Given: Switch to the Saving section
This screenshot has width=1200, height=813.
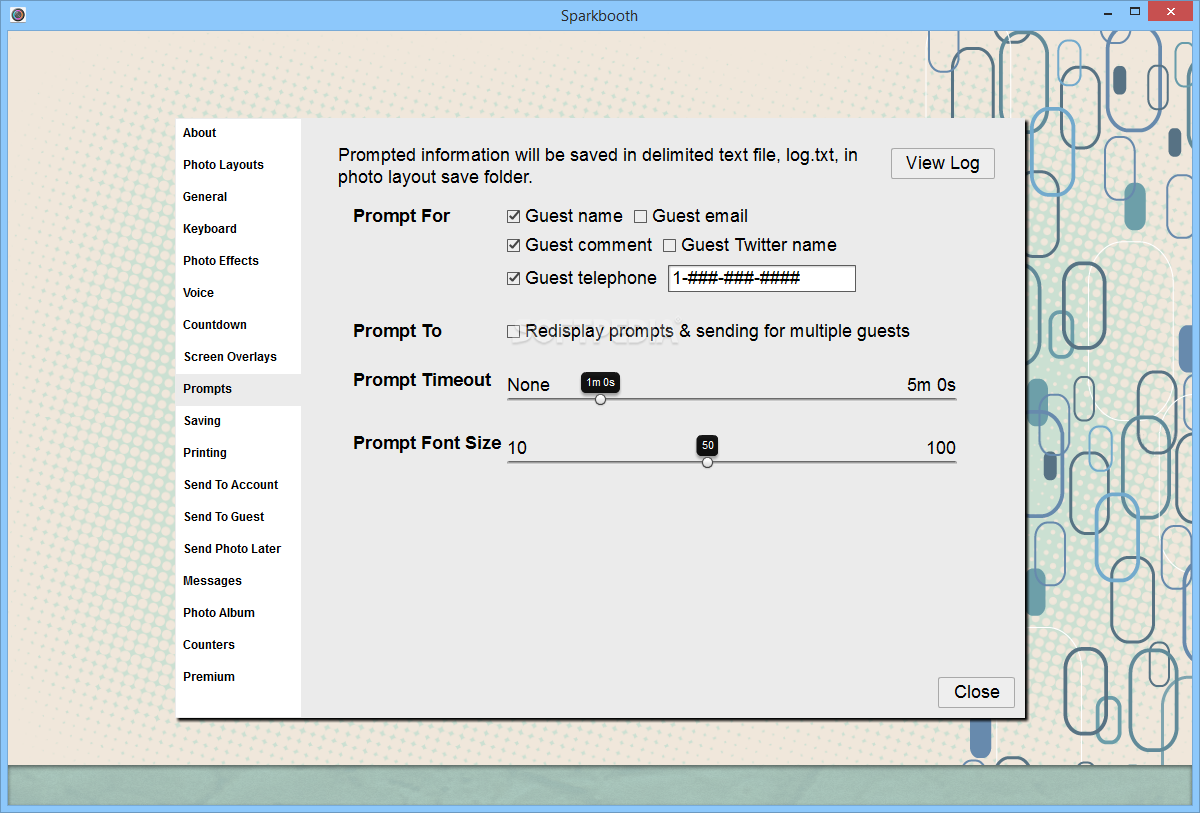Looking at the screenshot, I should (x=238, y=421).
